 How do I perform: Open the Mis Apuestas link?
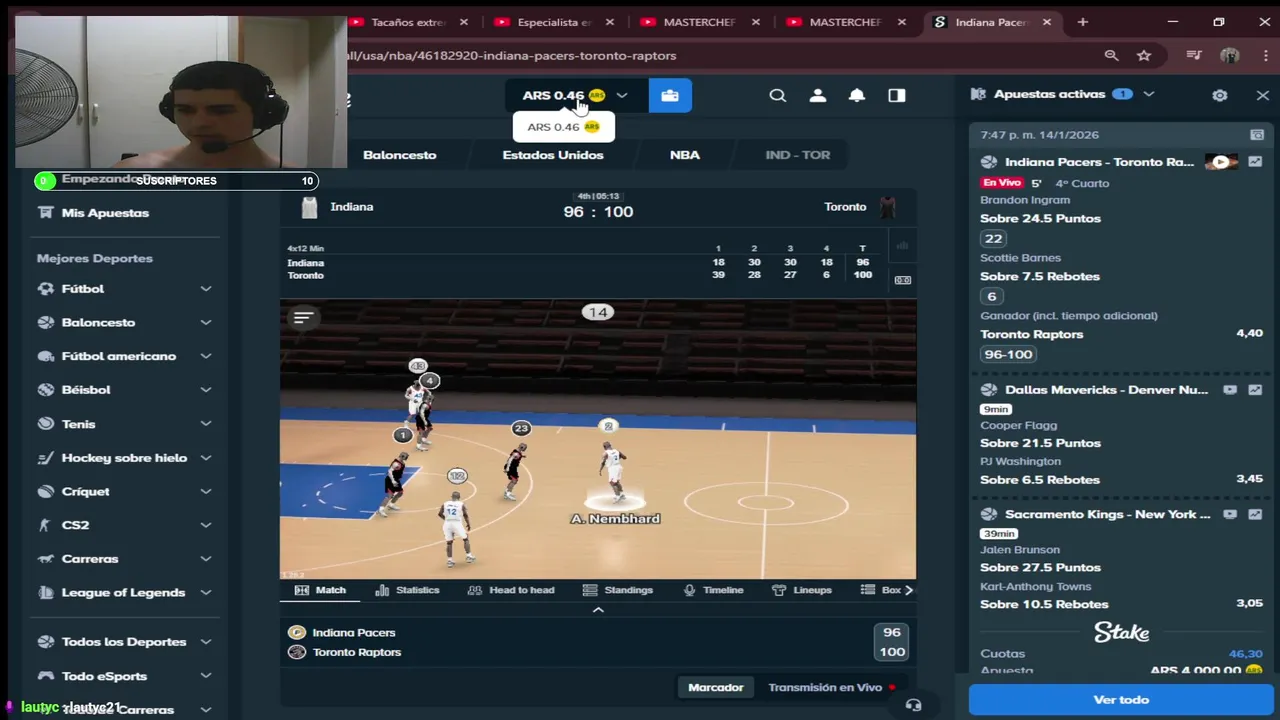[105, 212]
